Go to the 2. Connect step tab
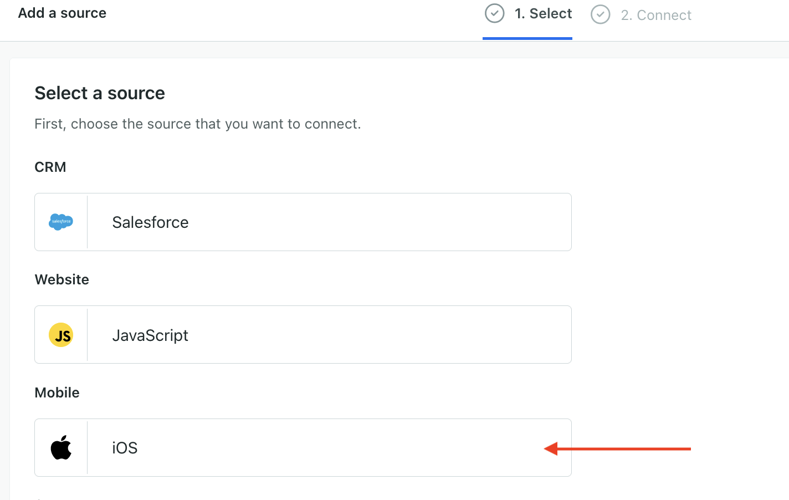 pyautogui.click(x=655, y=15)
